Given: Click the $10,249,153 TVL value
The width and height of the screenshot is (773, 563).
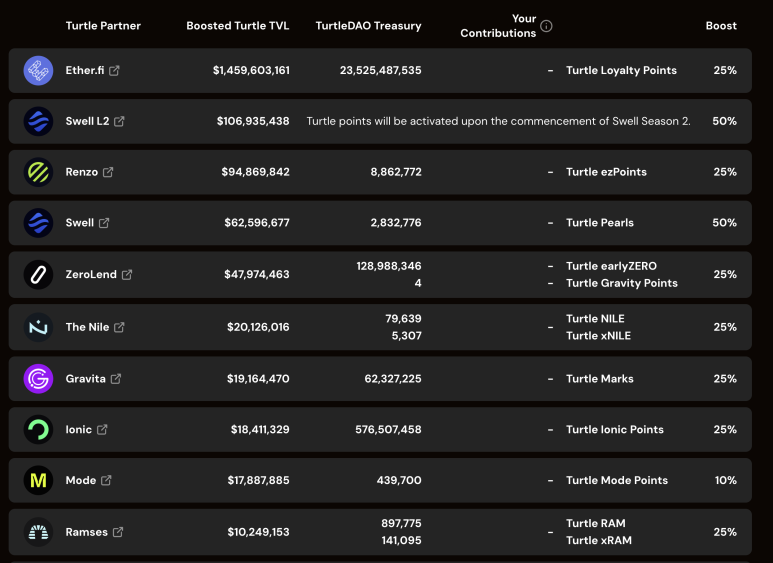Looking at the screenshot, I should coord(258,532).
